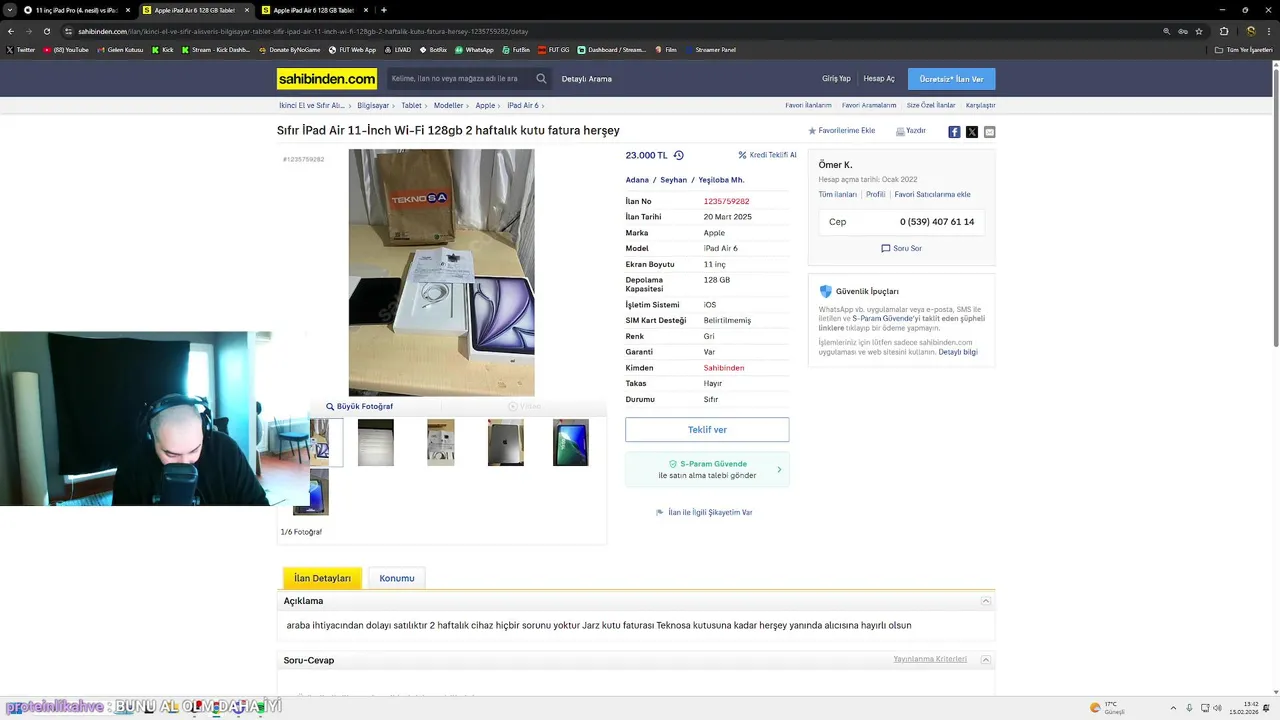The image size is (1280, 720).
Task: Click Detaylı bilgi in Güvenlik İpuçları
Action: (958, 352)
